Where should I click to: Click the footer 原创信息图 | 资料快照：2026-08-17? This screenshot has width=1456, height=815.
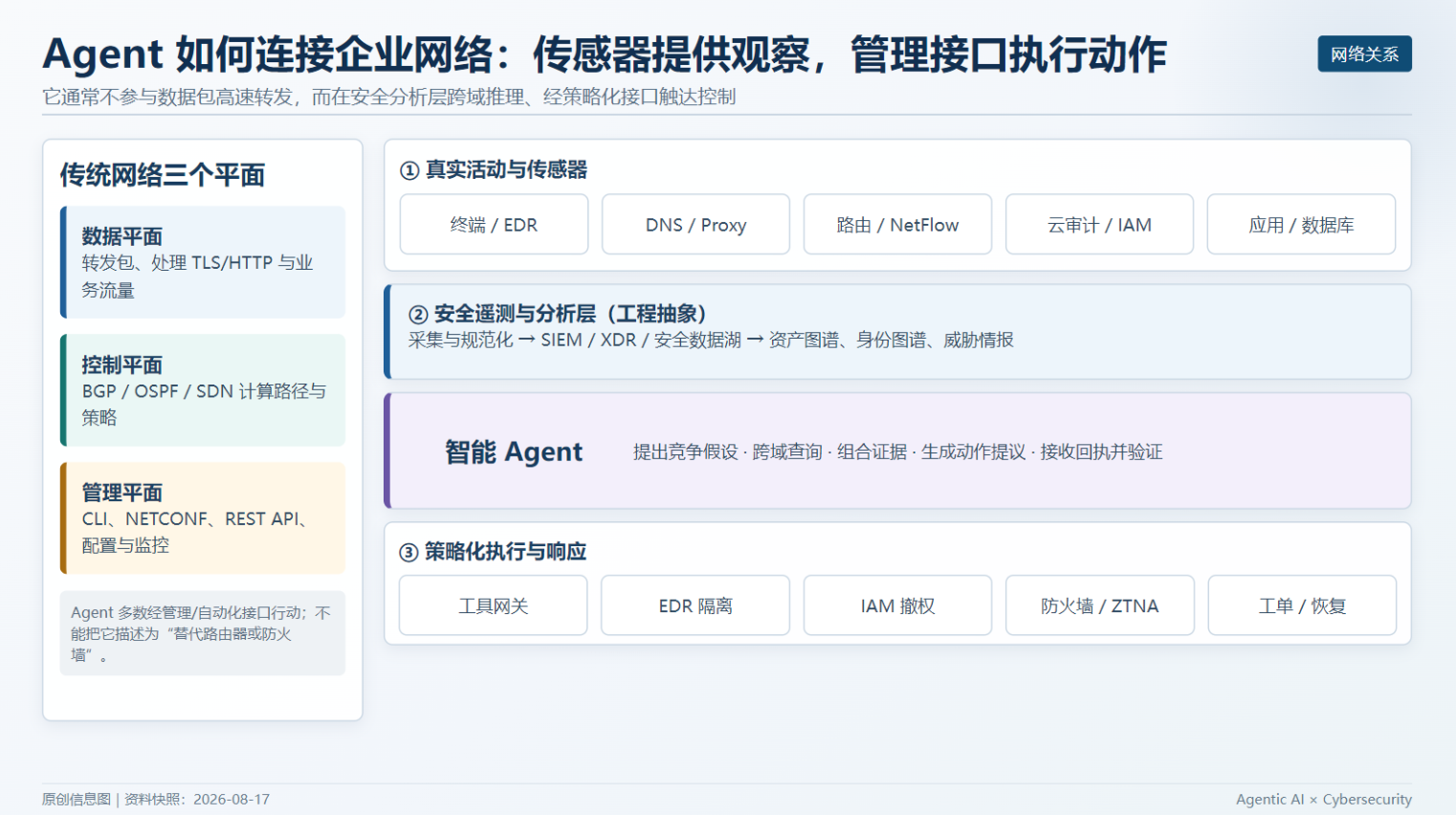(x=156, y=800)
